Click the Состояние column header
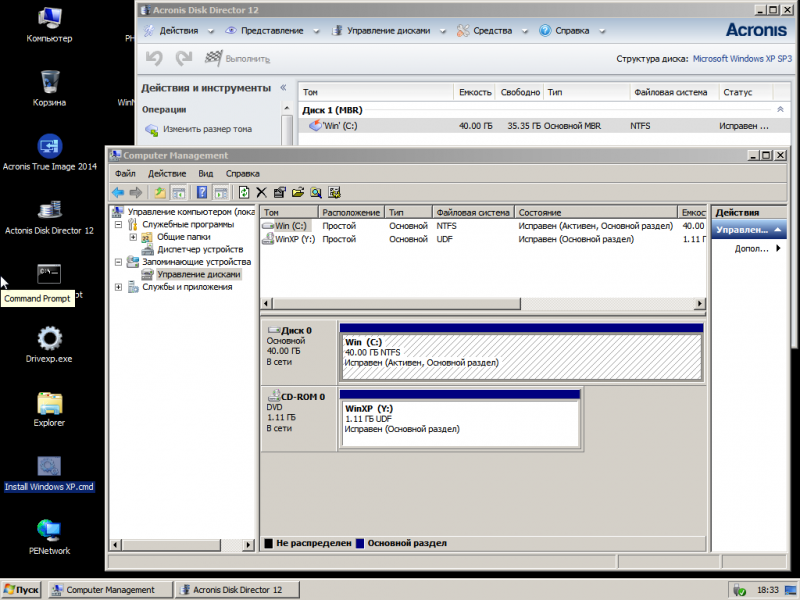The width and height of the screenshot is (800, 600). 595,213
